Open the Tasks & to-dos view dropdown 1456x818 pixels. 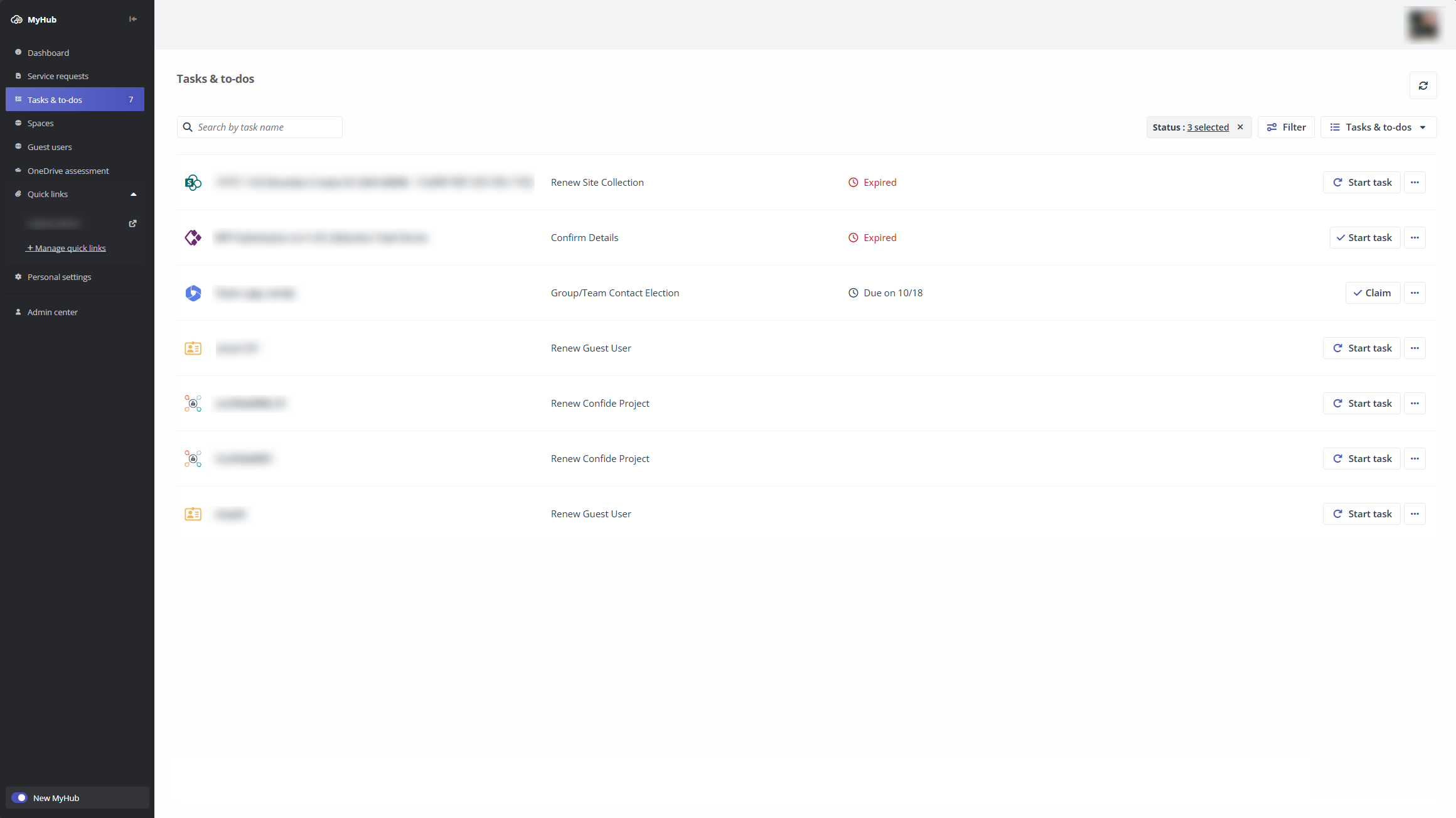click(x=1379, y=127)
